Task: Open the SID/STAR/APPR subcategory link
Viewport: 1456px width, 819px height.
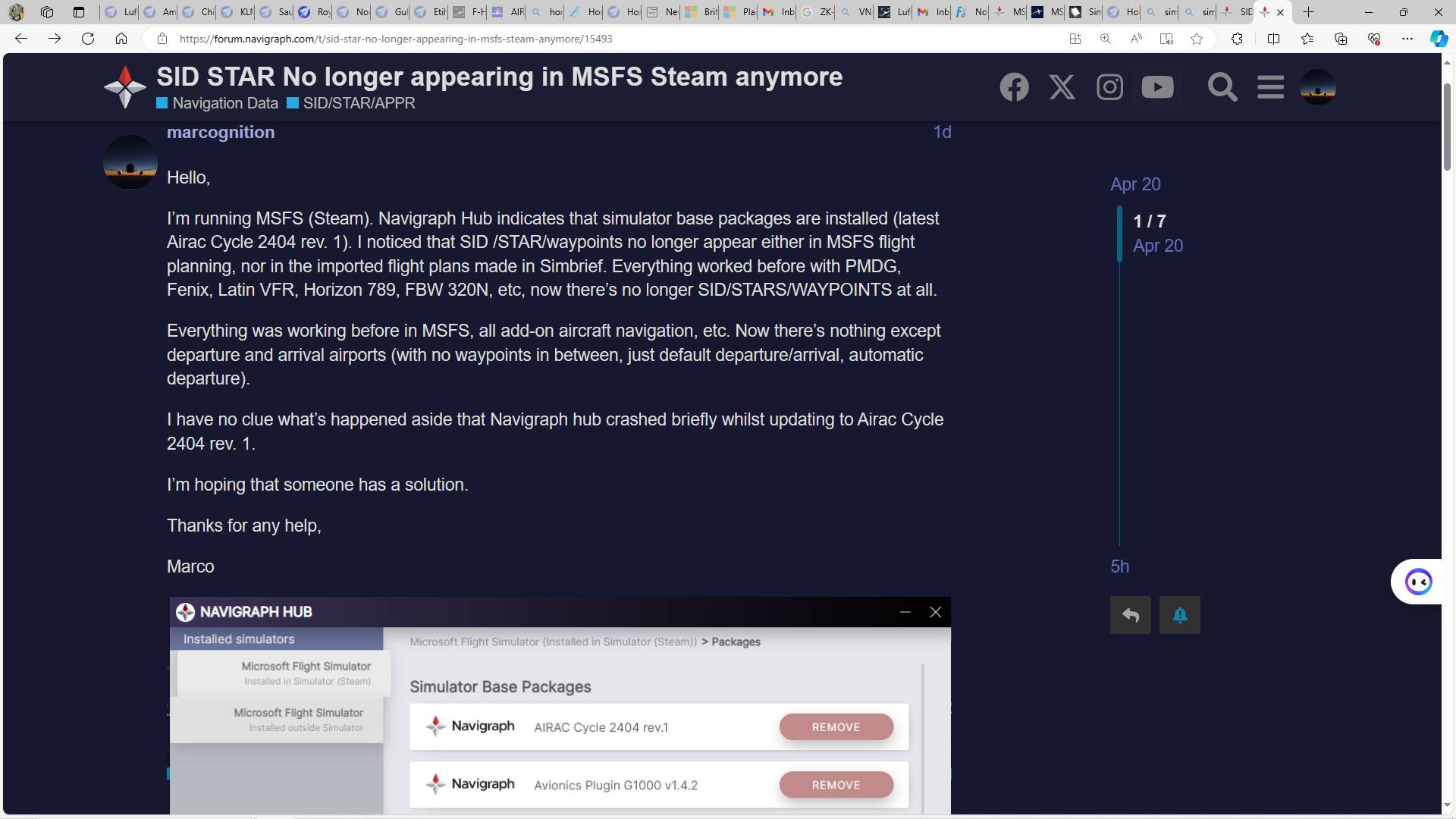Action: (x=358, y=103)
